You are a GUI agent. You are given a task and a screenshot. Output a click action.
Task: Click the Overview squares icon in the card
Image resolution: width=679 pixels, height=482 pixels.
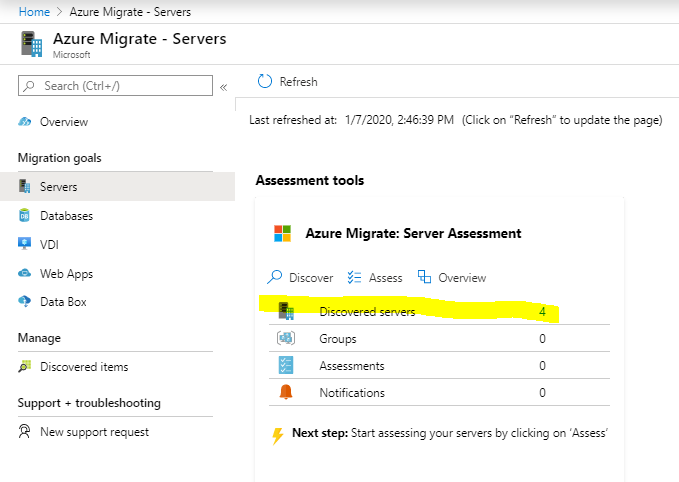pyautogui.click(x=424, y=277)
